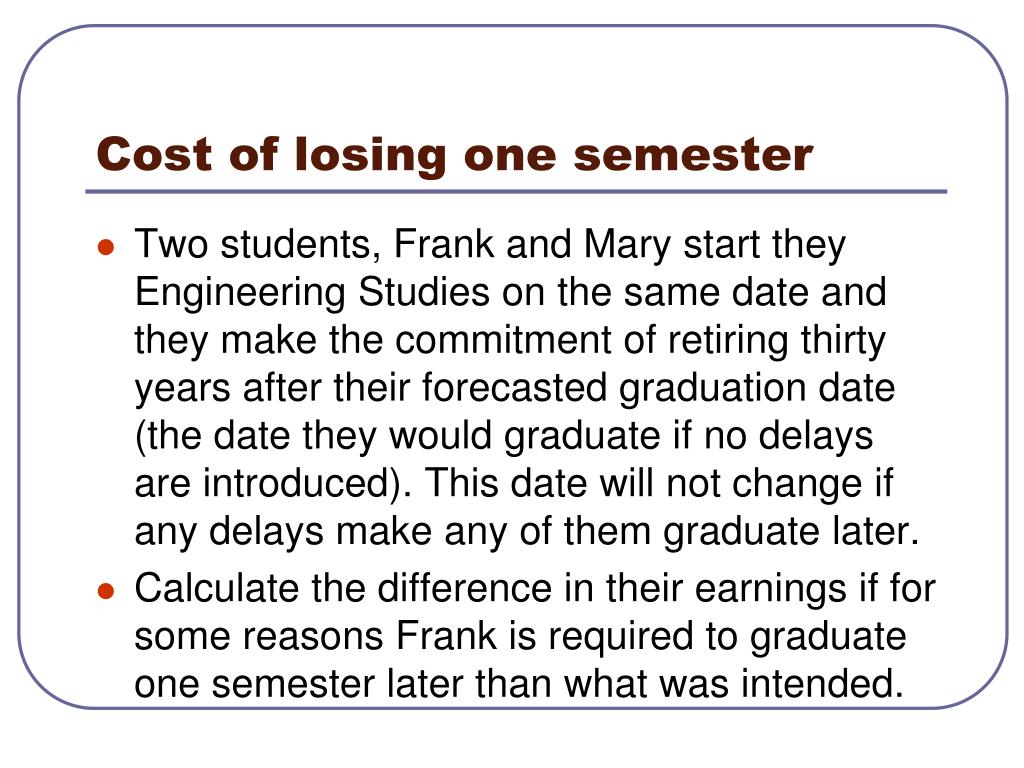Click the phrase 'This date will not change'
1024x768 pixels.
click(x=643, y=484)
